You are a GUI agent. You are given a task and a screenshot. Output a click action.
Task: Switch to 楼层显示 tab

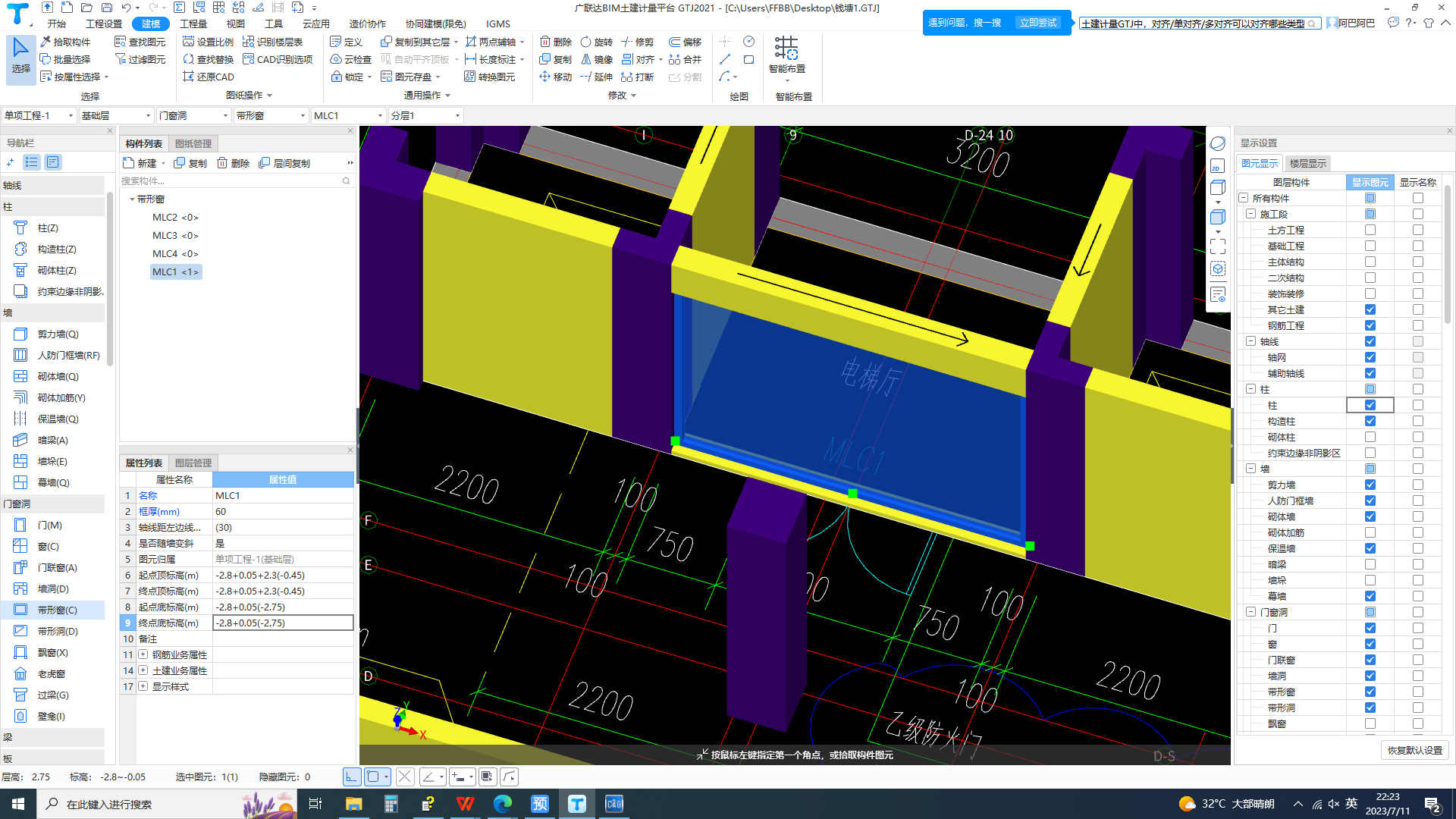tap(1308, 163)
